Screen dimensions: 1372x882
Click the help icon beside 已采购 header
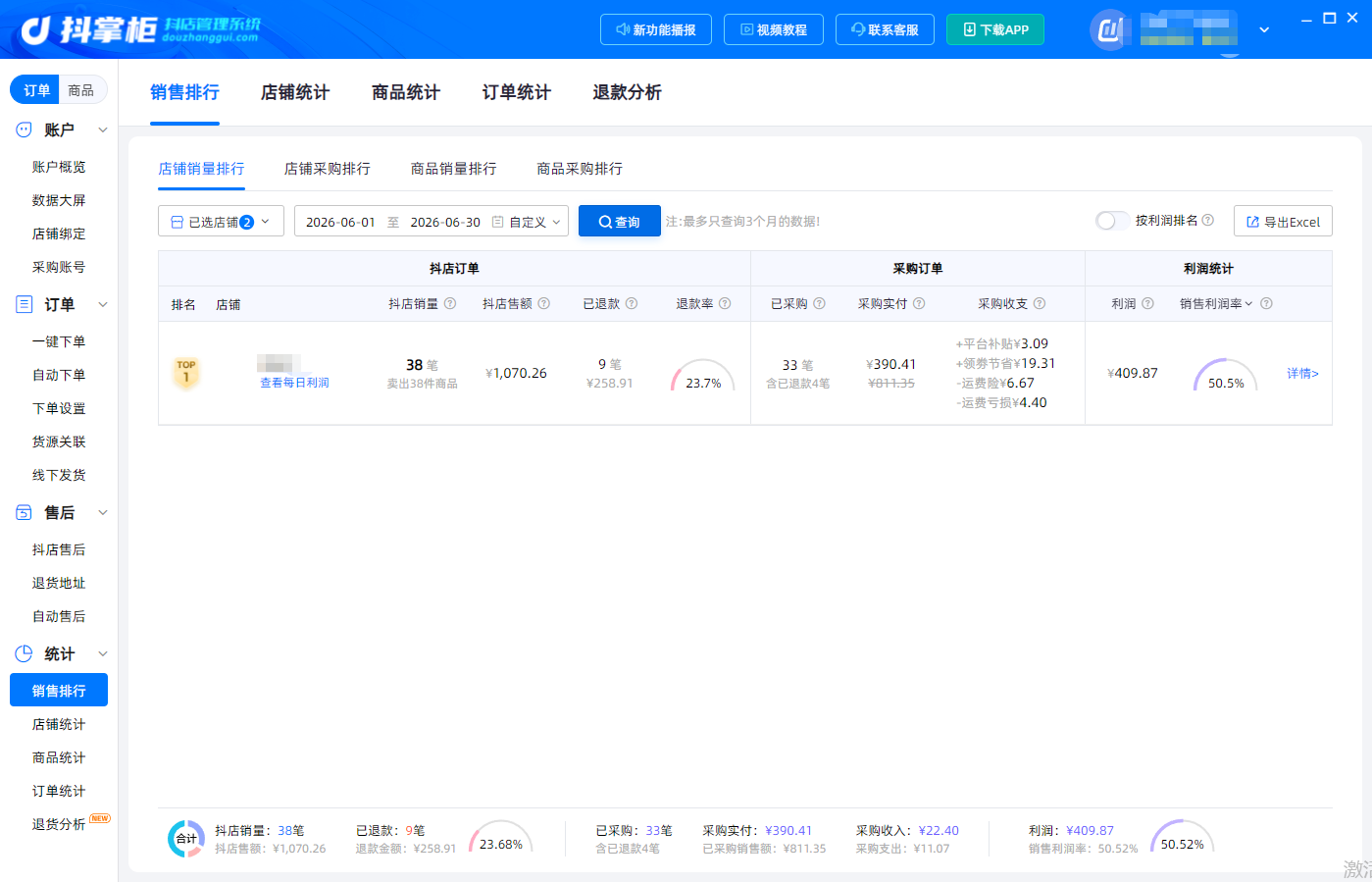(x=819, y=304)
